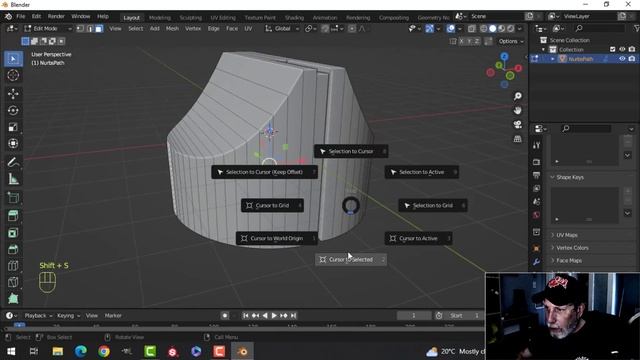The height and width of the screenshot is (360, 640).
Task: Select the Transform tool
Action: click(x=13, y=144)
